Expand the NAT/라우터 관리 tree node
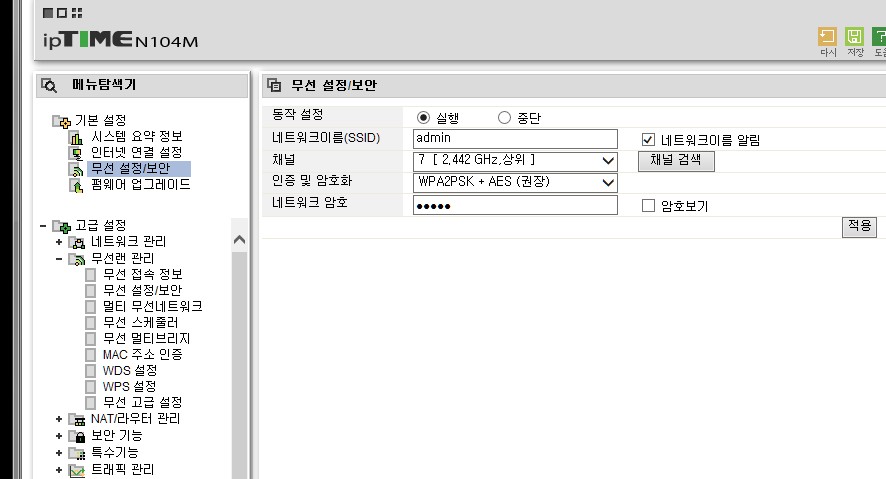The image size is (886, 479). coord(59,419)
